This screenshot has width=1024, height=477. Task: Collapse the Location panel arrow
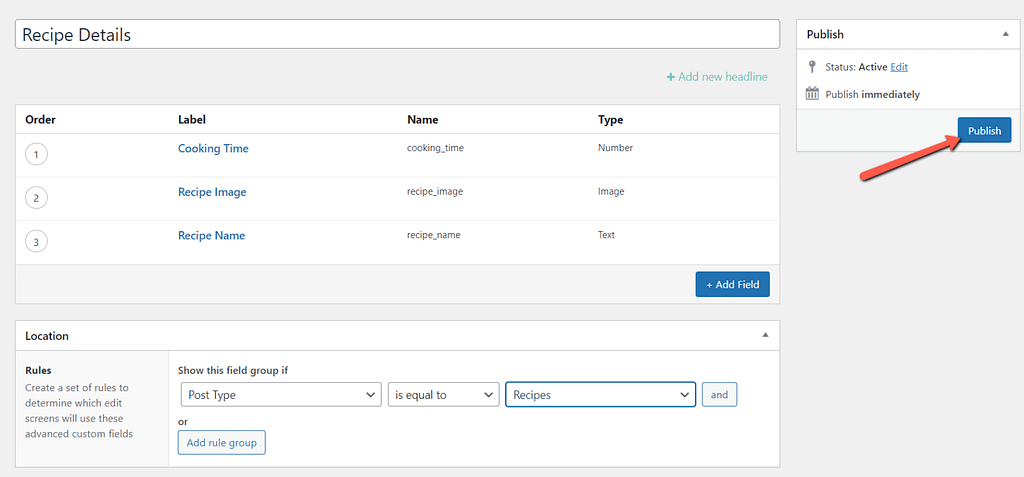765,335
